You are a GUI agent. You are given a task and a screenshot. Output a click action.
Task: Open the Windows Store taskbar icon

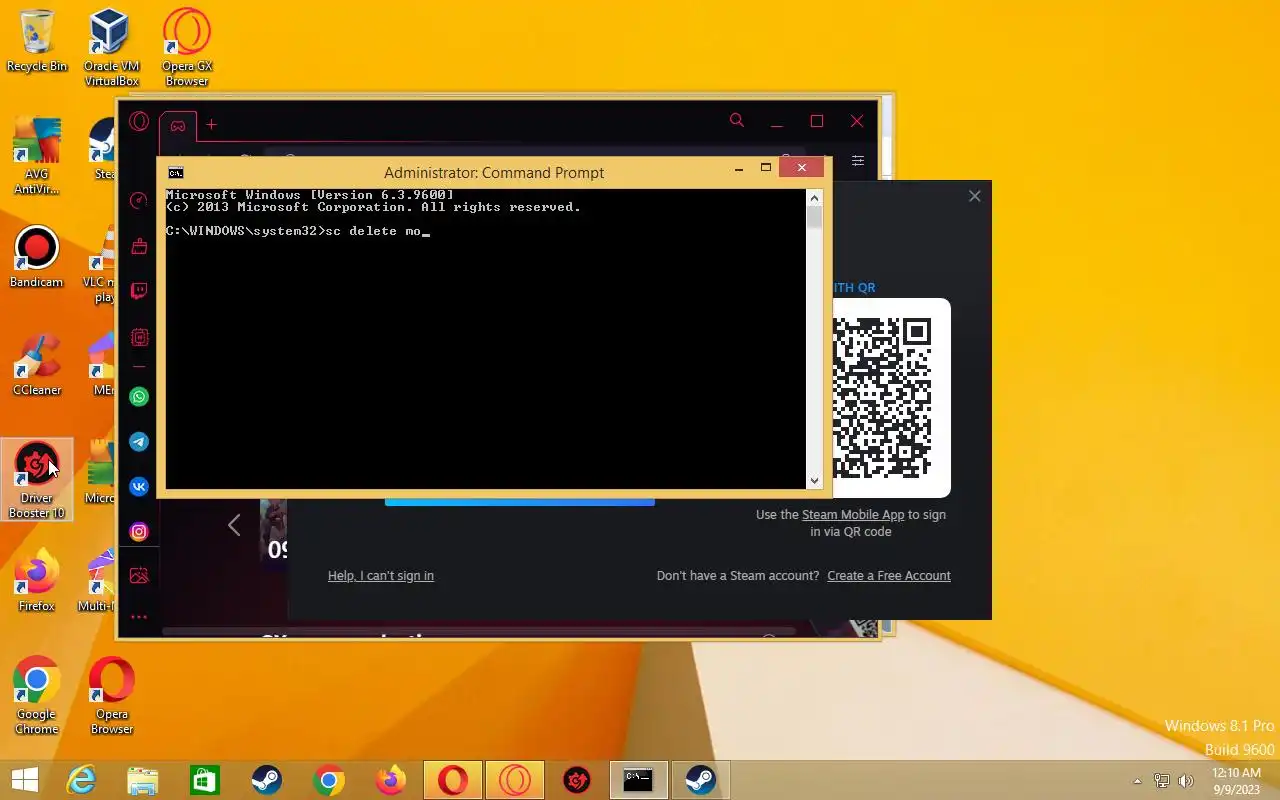pyautogui.click(x=205, y=780)
